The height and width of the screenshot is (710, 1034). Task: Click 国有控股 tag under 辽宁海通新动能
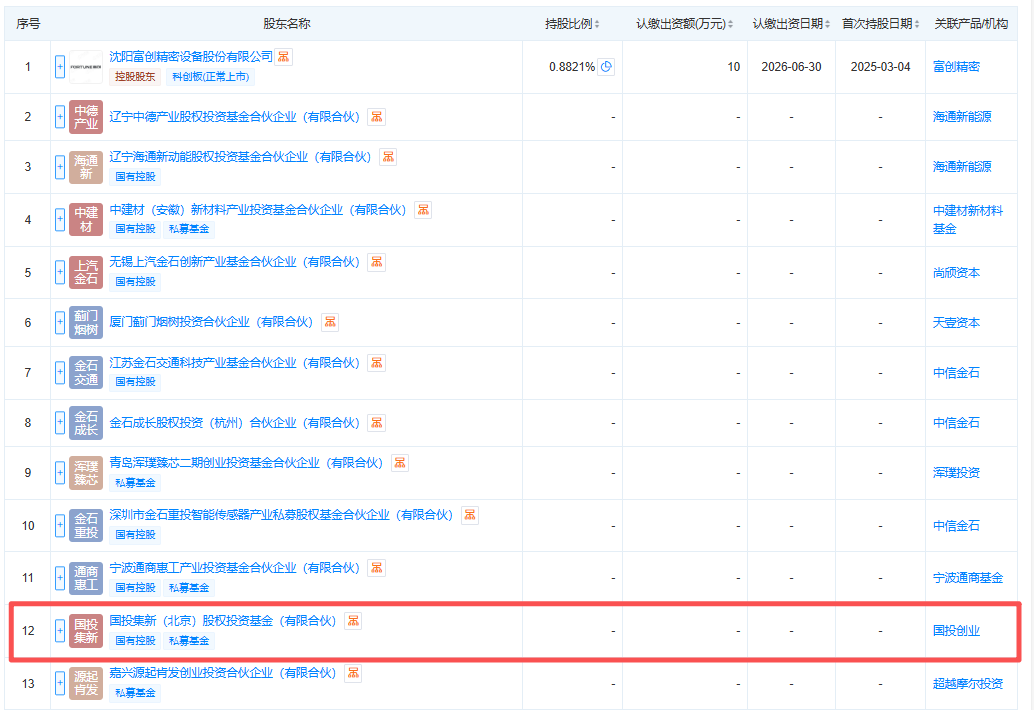[x=135, y=177]
